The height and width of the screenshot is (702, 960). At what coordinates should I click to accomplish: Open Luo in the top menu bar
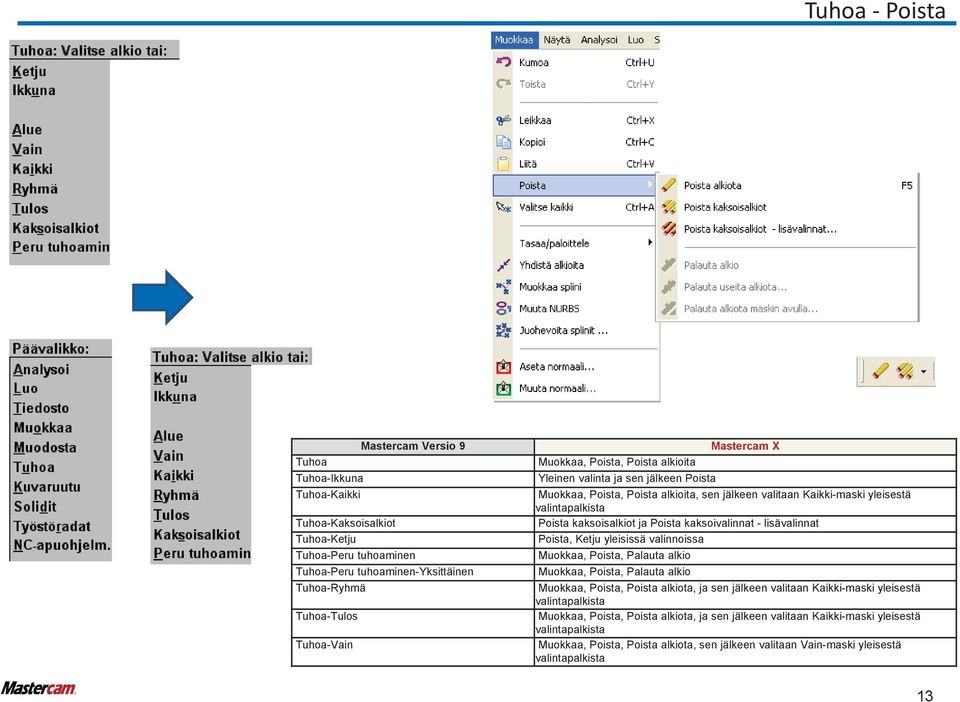(636, 40)
